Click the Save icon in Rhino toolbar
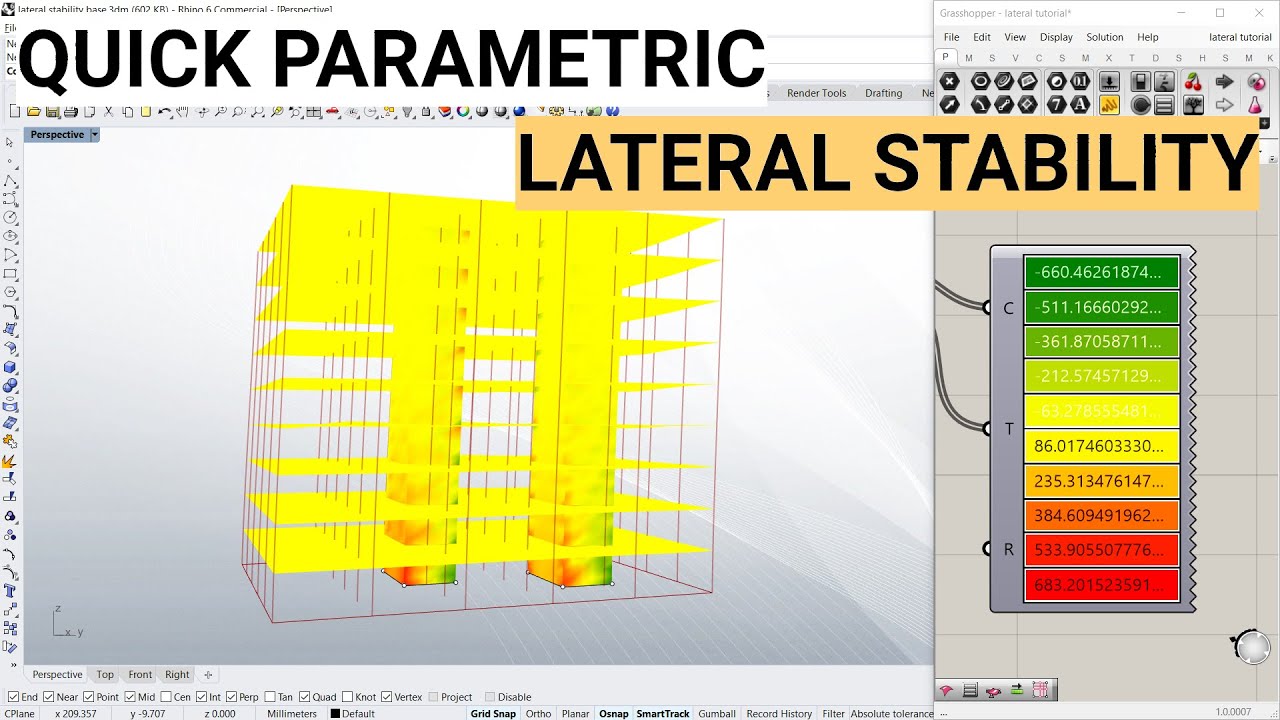Viewport: 1280px width, 720px height. pyautogui.click(x=51, y=112)
